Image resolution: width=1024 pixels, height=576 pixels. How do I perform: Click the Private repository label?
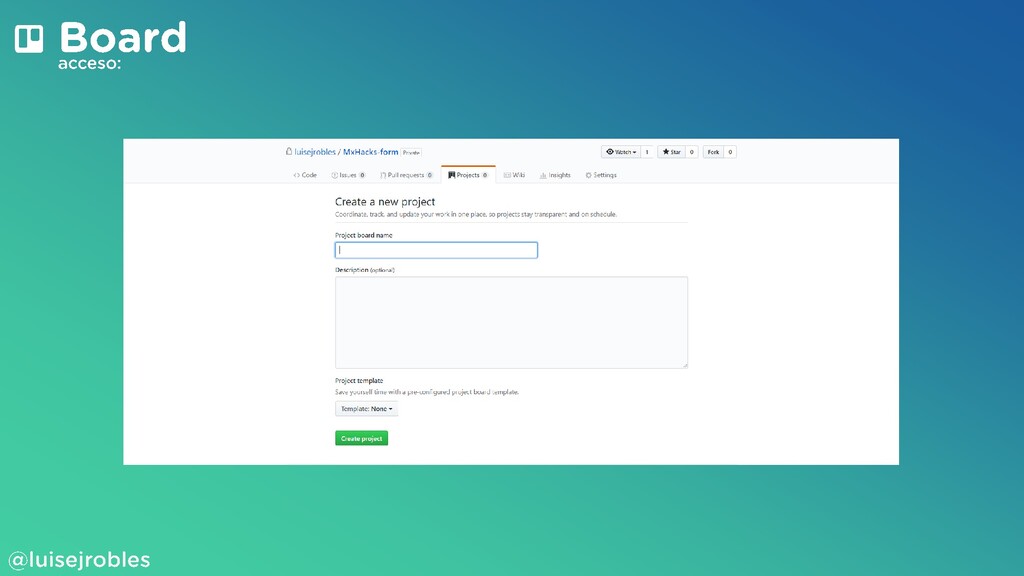(x=411, y=152)
